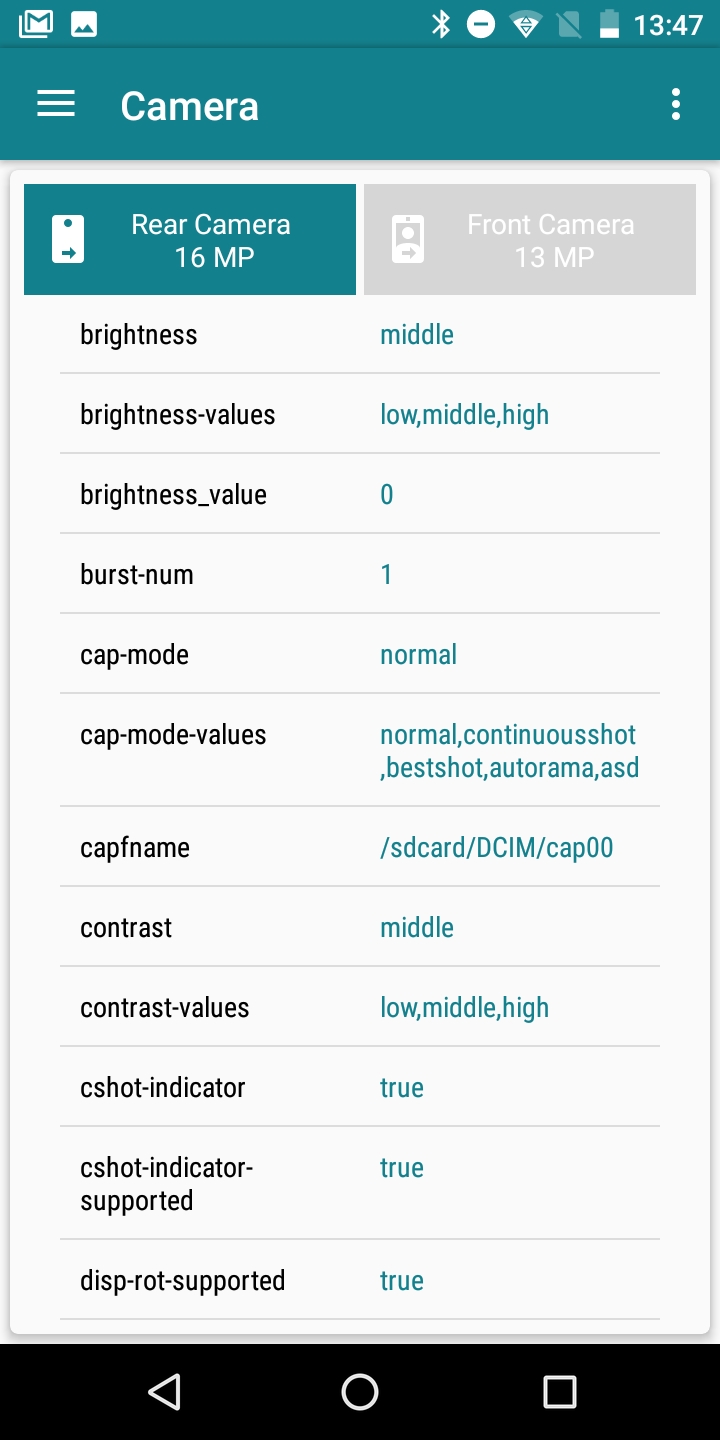
Task: Tap the Bluetooth status icon
Action: click(x=441, y=24)
